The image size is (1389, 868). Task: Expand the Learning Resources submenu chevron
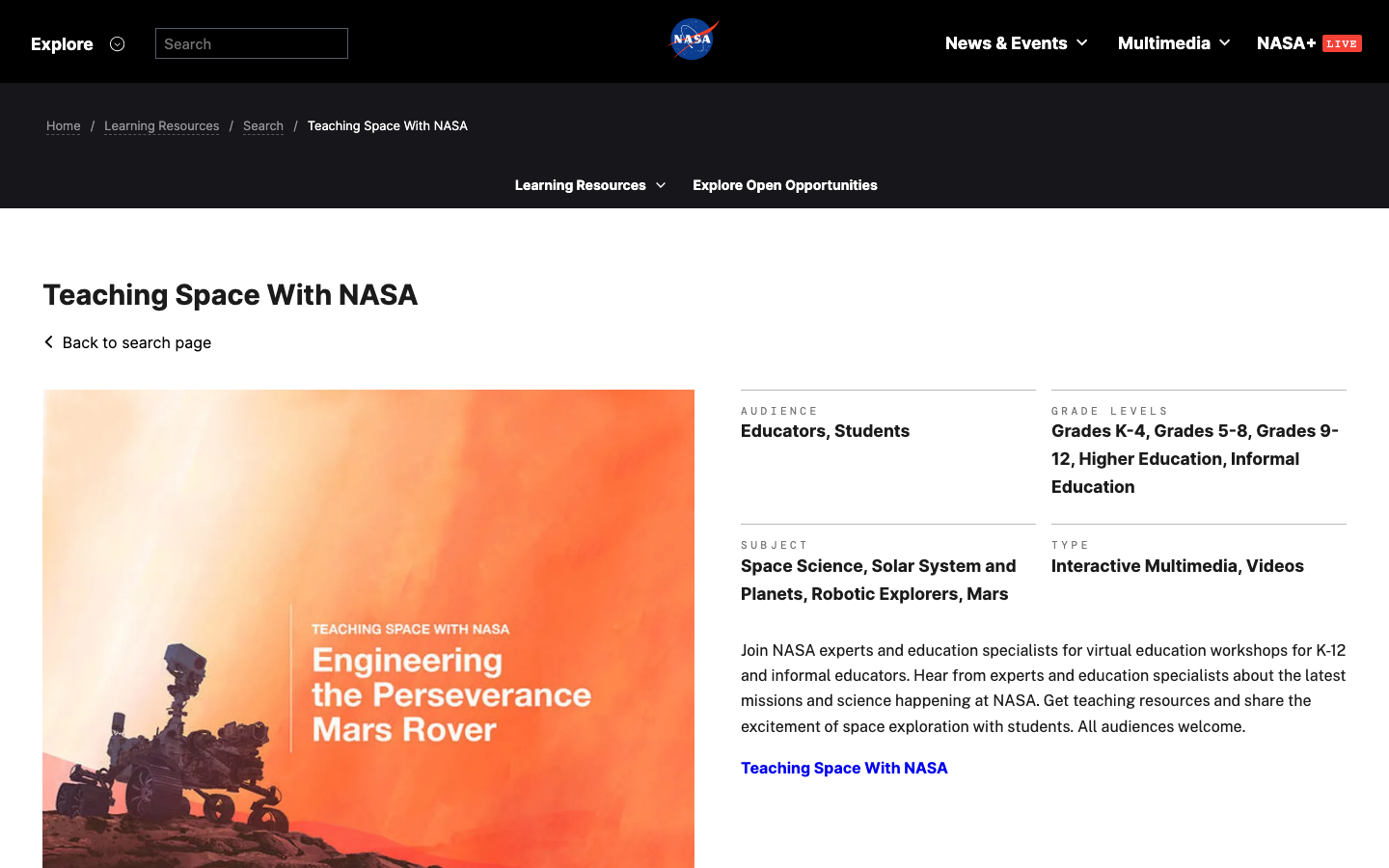tap(661, 185)
